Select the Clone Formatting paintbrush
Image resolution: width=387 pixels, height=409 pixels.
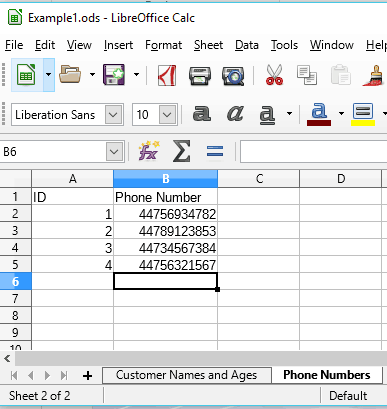coord(374,75)
